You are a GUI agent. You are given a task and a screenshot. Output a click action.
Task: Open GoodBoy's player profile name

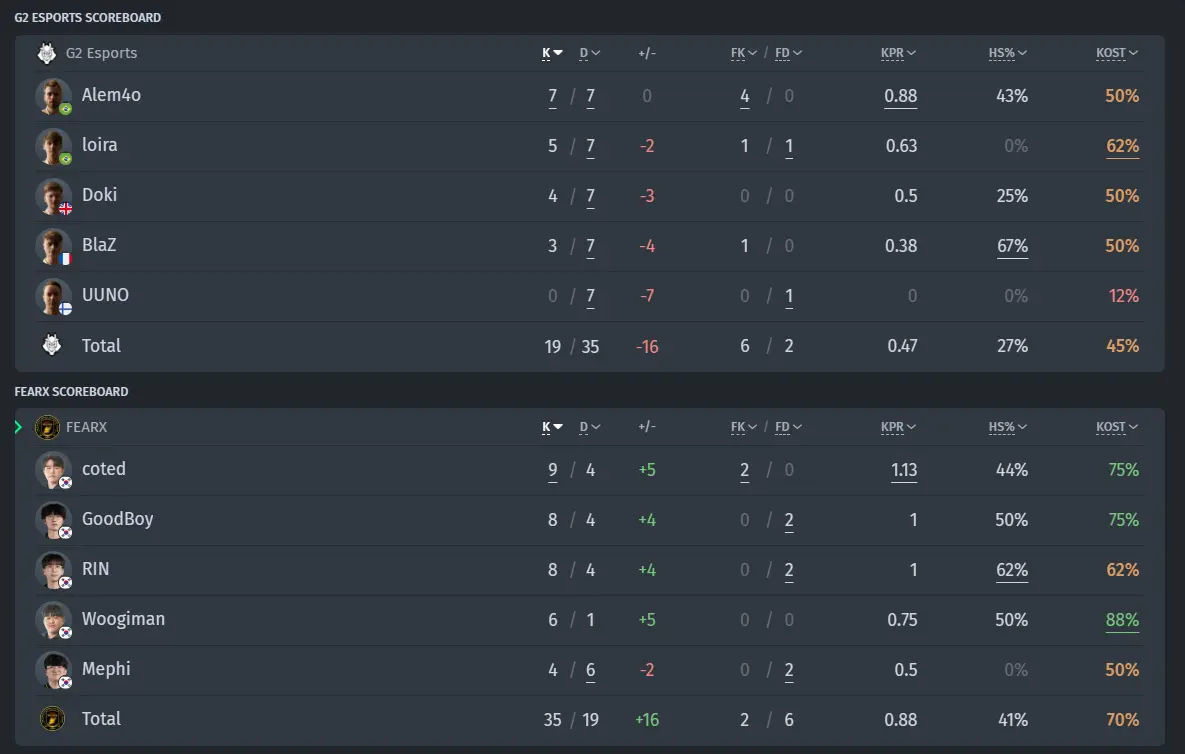117,519
